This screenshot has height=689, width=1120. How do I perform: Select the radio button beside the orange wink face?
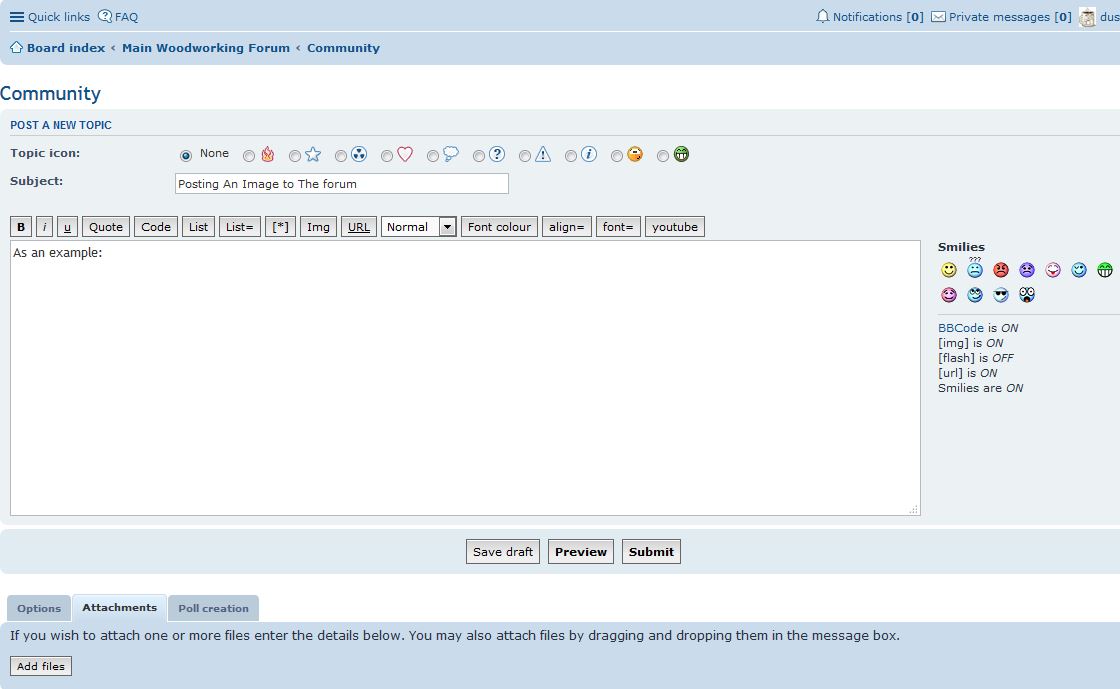[616, 156]
